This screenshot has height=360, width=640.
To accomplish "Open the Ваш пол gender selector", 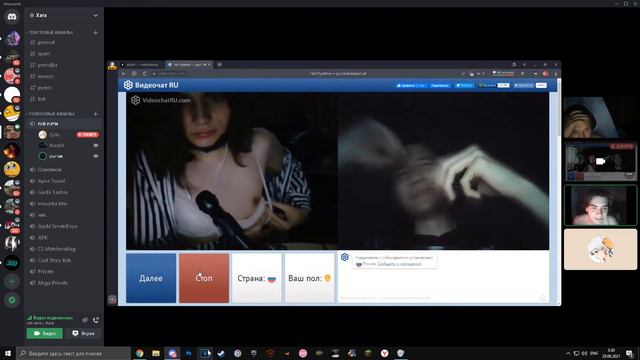I will click(x=309, y=278).
